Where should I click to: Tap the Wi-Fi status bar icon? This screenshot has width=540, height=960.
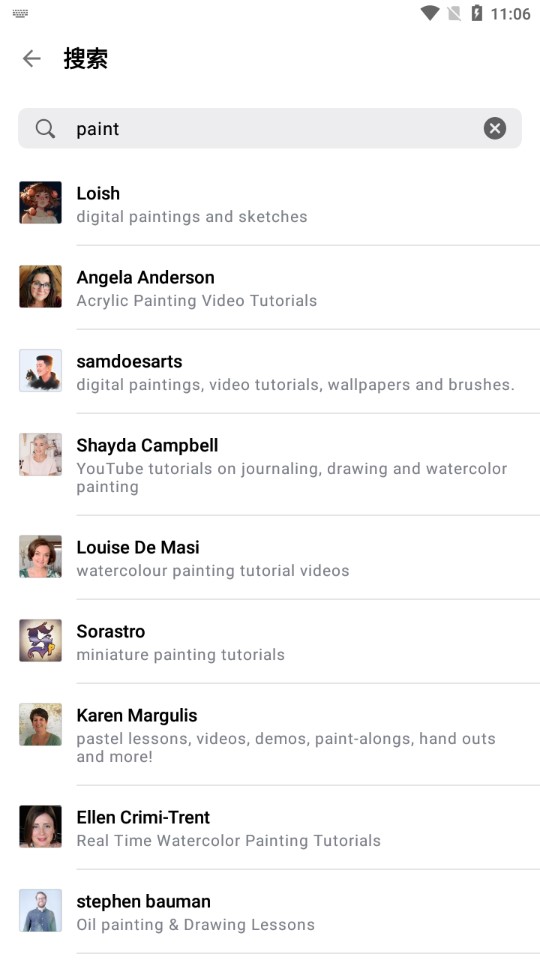coord(430,13)
